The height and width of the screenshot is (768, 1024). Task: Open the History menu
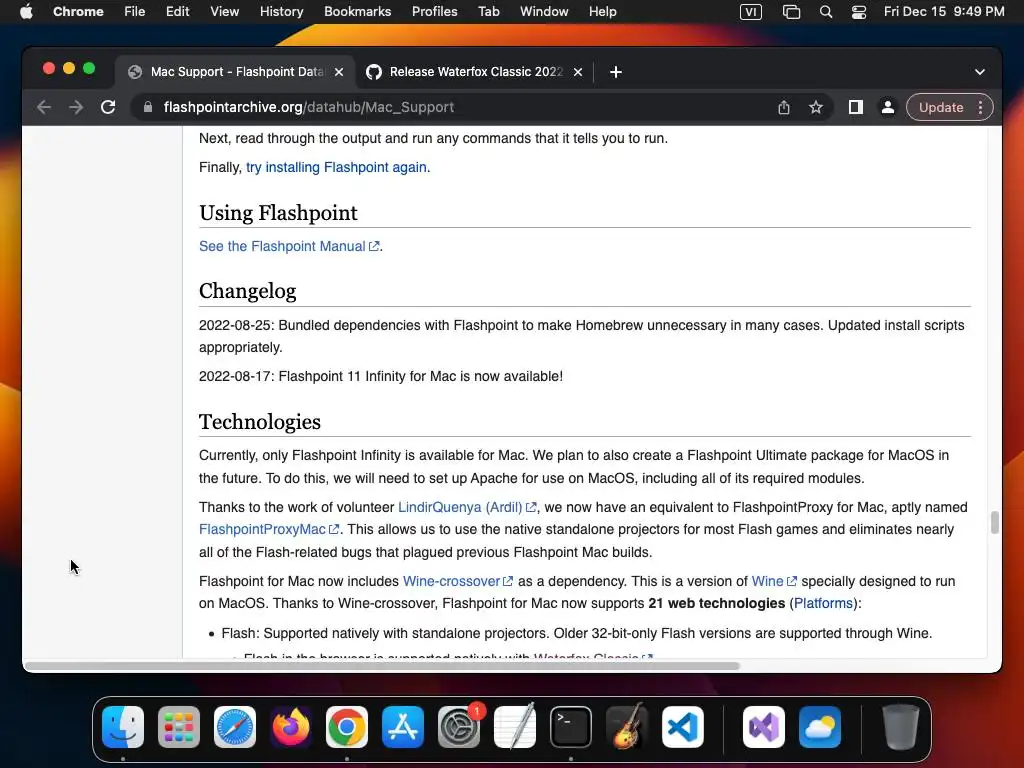click(x=281, y=12)
